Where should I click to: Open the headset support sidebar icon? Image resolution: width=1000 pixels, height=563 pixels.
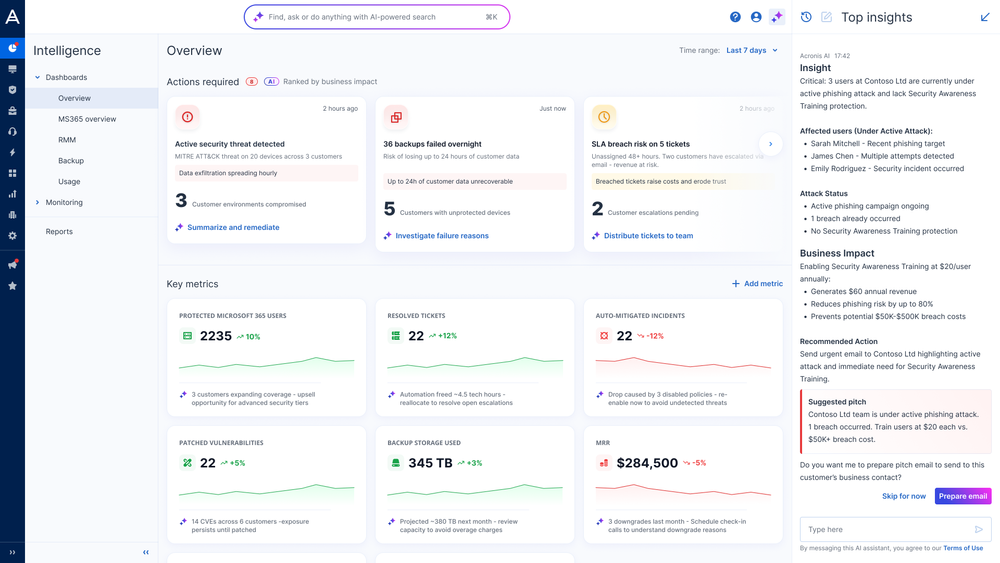click(x=12, y=131)
